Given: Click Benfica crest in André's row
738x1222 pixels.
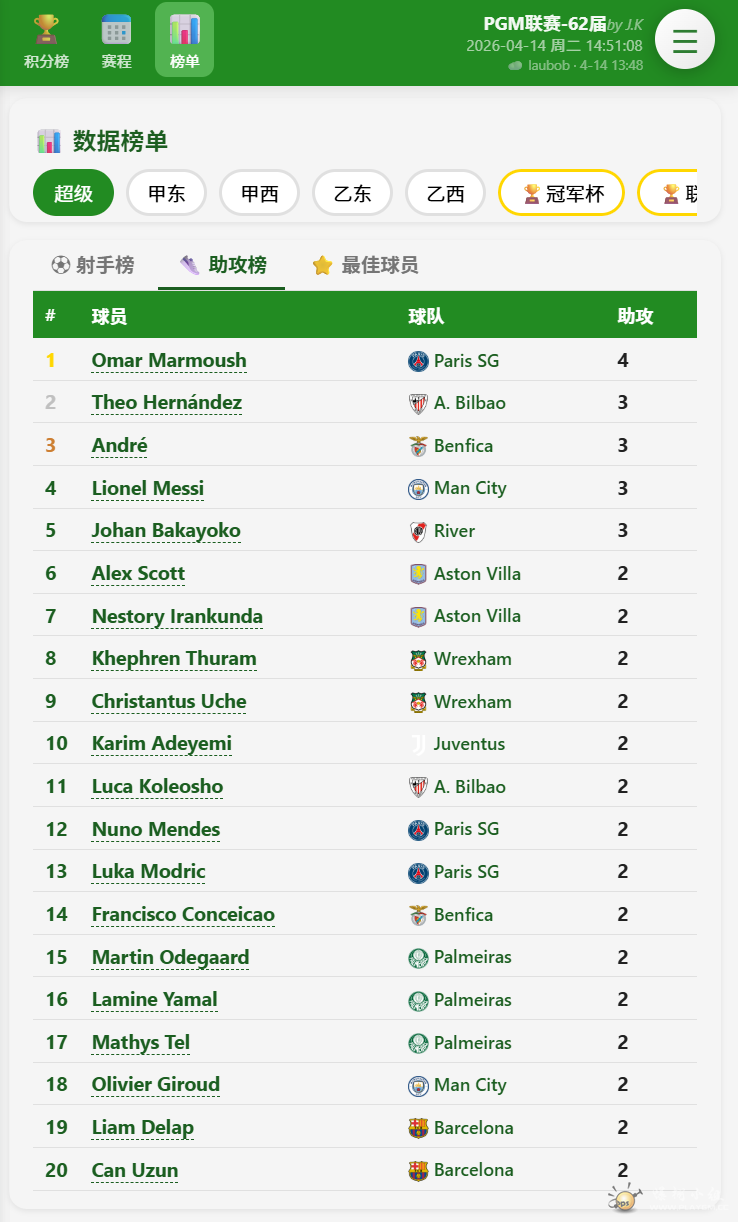Looking at the screenshot, I should (x=418, y=446).
